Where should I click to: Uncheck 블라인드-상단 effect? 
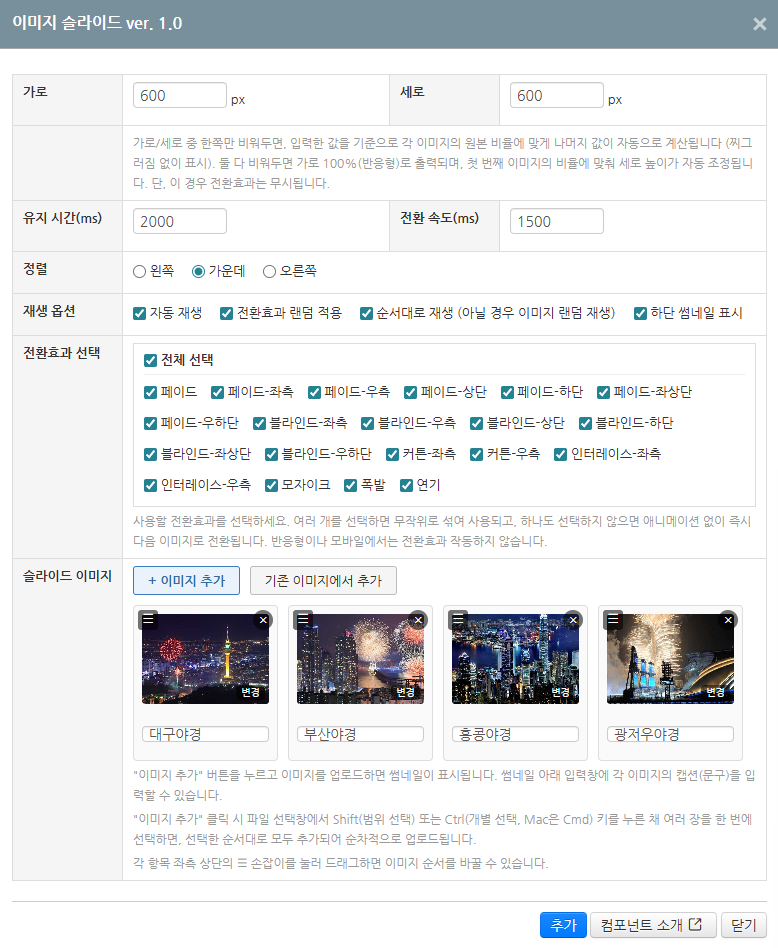point(476,423)
